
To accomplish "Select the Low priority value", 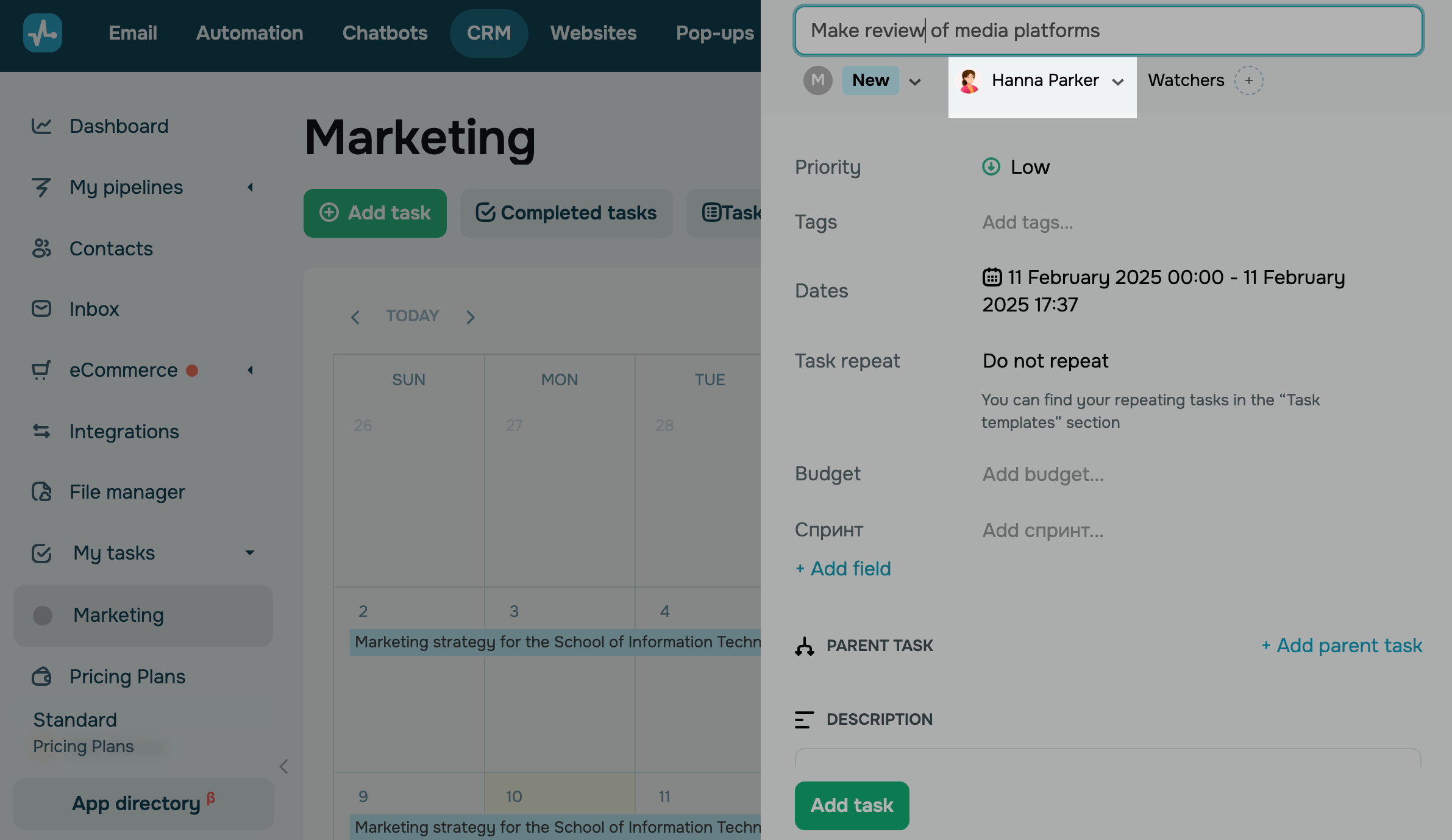I will point(1029,167).
